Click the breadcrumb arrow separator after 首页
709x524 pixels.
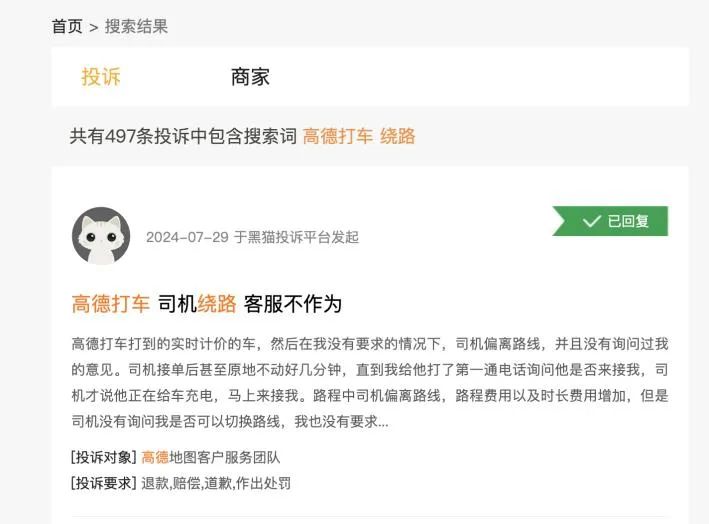click(x=94, y=28)
